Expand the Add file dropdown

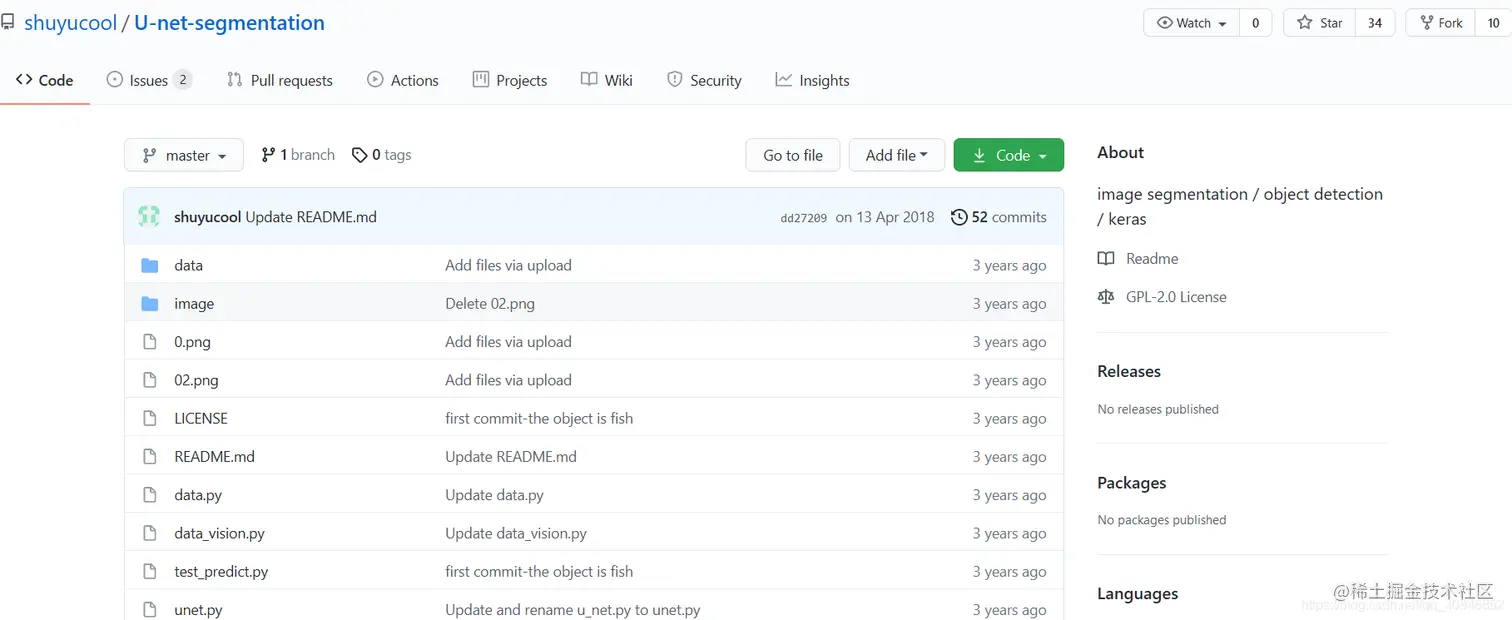[897, 155]
